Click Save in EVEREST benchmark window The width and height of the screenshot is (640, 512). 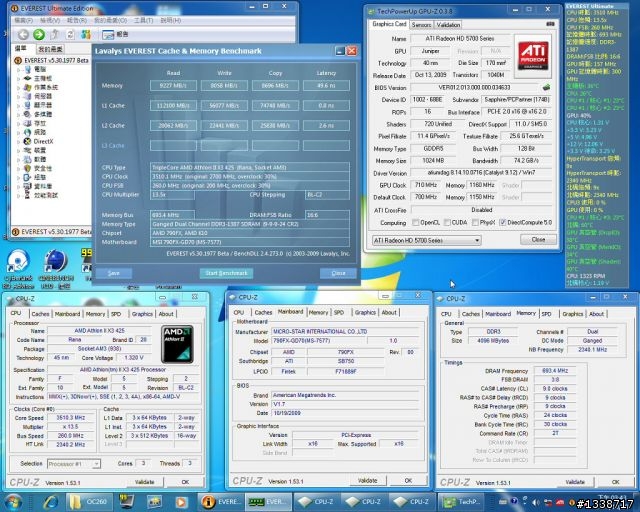113,273
